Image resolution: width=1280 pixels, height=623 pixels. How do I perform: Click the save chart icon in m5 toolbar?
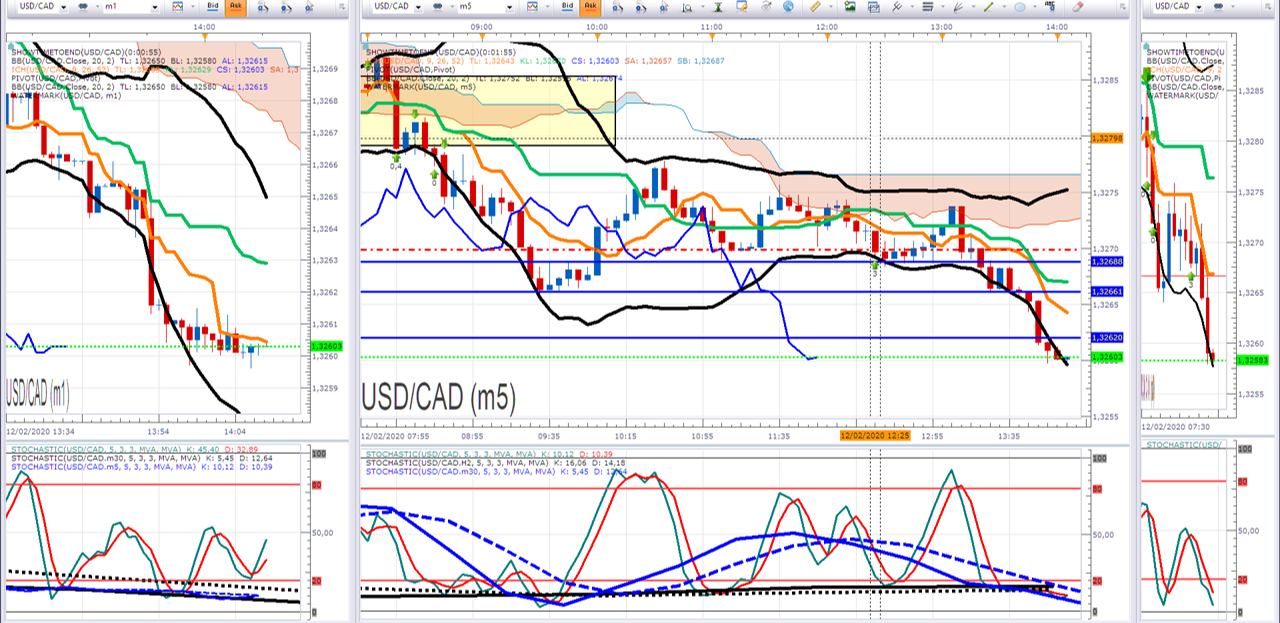tap(874, 7)
